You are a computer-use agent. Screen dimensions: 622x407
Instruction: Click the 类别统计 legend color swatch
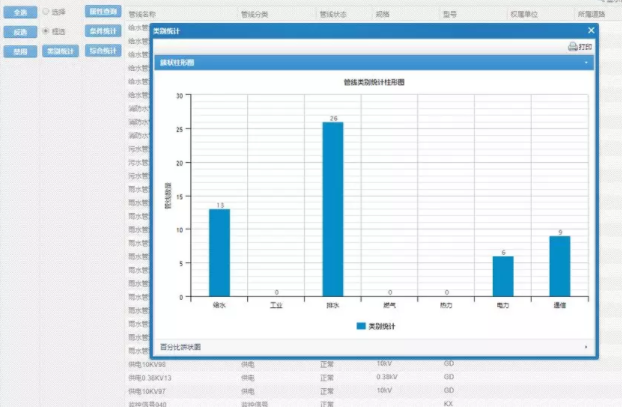(361, 326)
